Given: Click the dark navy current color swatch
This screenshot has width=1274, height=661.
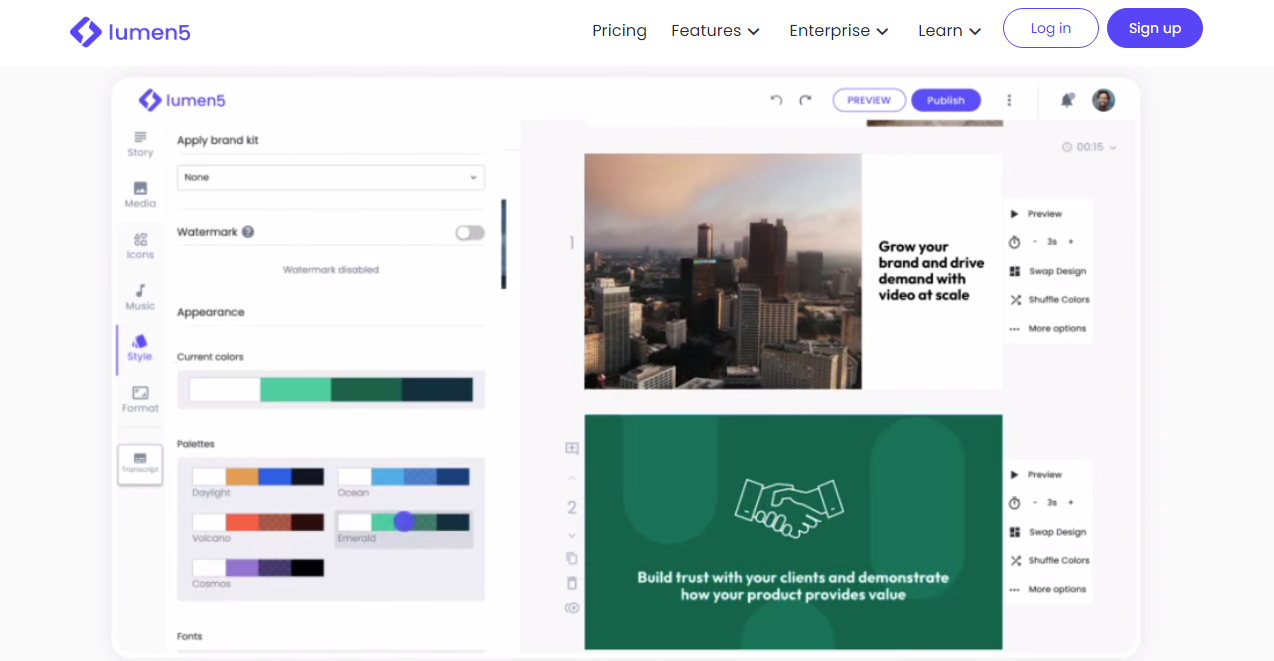Looking at the screenshot, I should pos(437,390).
